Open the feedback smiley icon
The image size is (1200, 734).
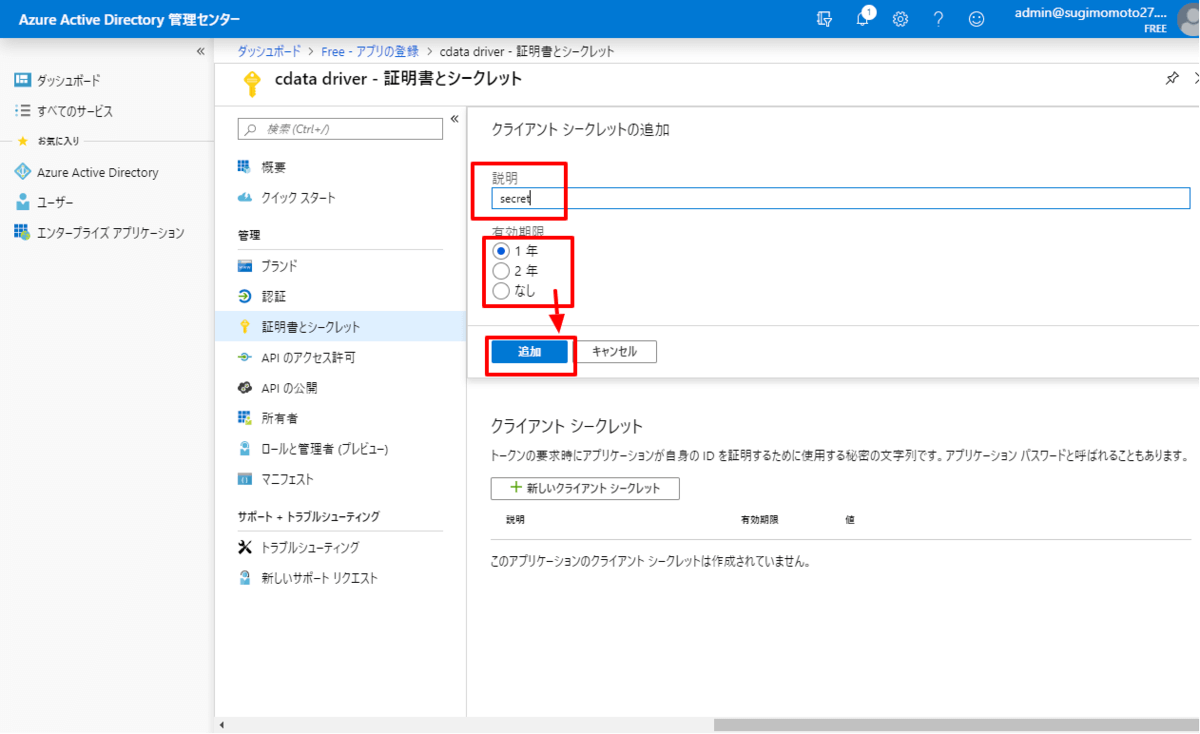click(x=976, y=19)
